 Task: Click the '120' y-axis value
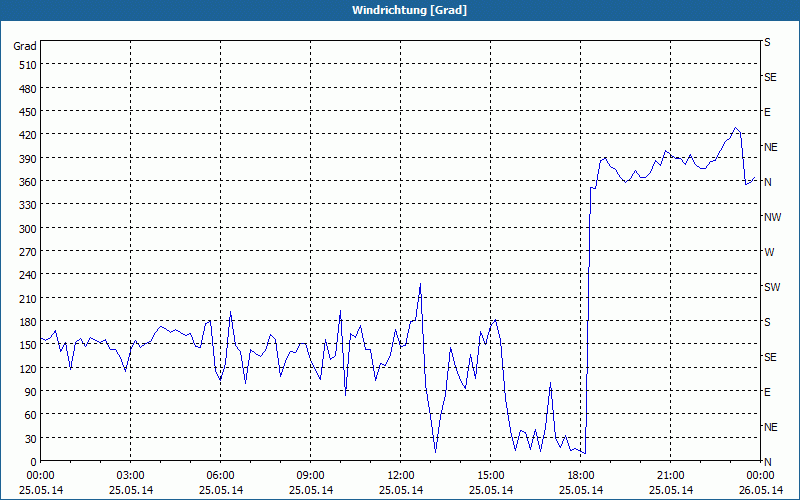(28, 368)
